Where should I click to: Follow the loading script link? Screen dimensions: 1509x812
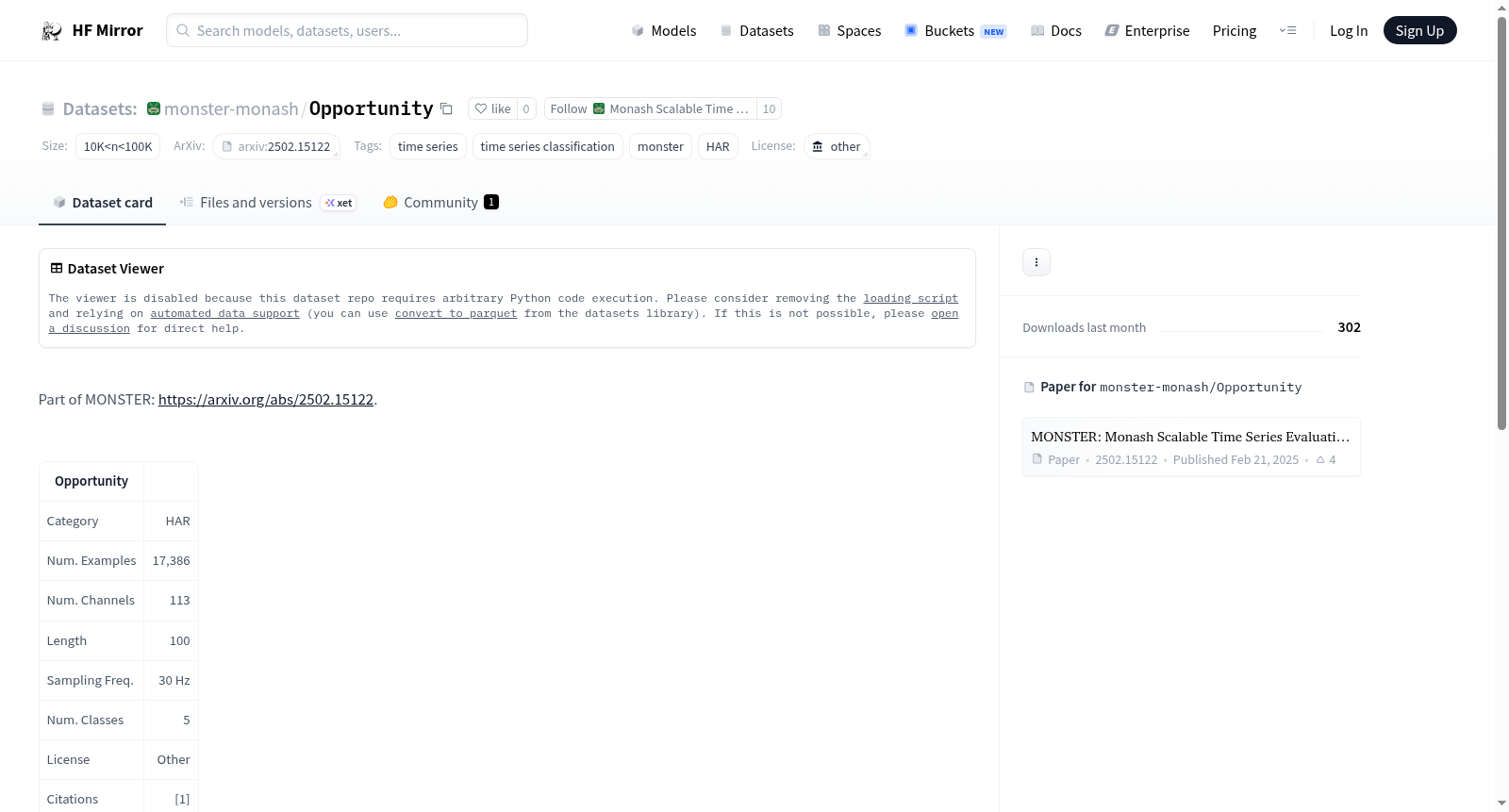[x=910, y=299]
